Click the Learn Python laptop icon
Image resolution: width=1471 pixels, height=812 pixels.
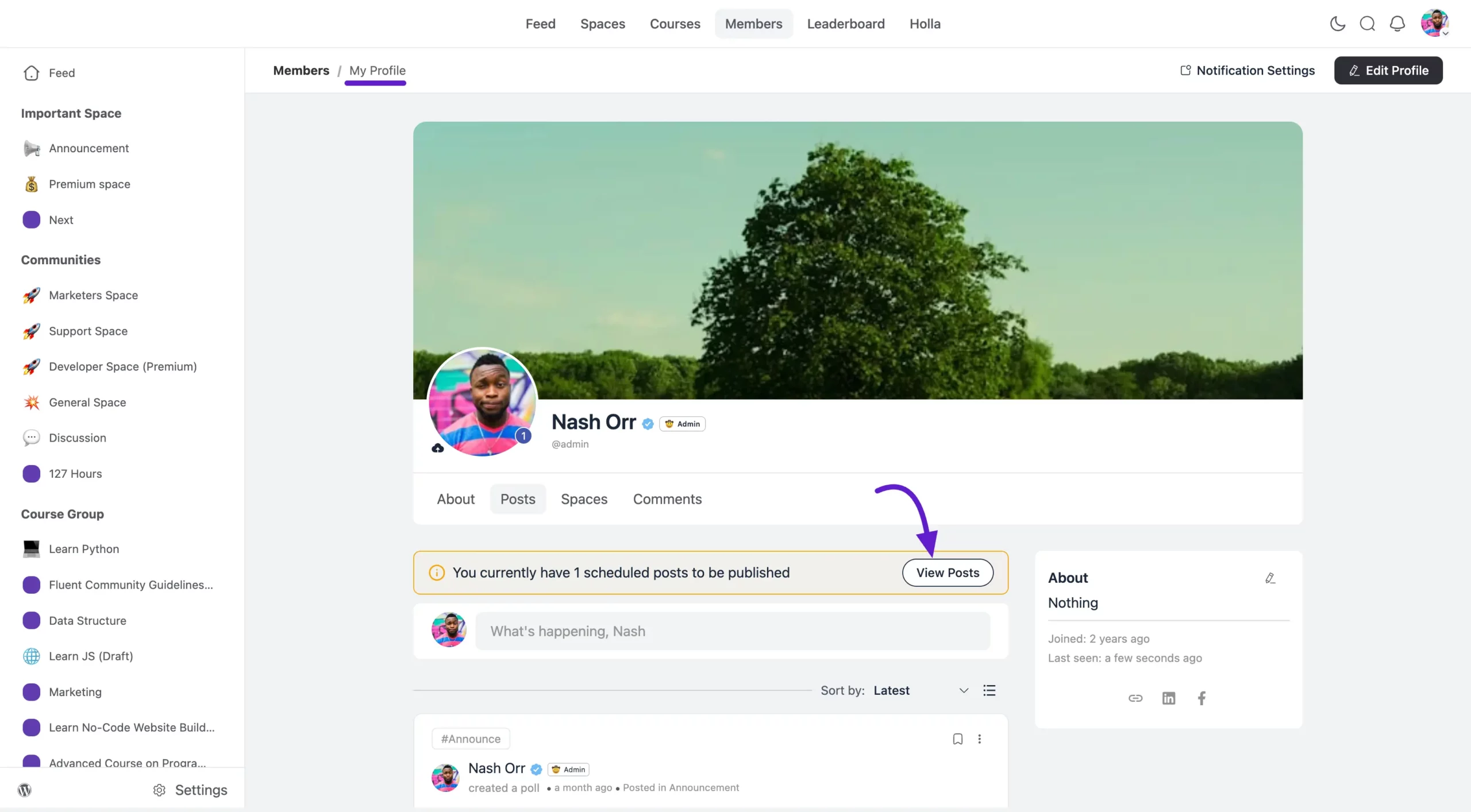point(32,549)
